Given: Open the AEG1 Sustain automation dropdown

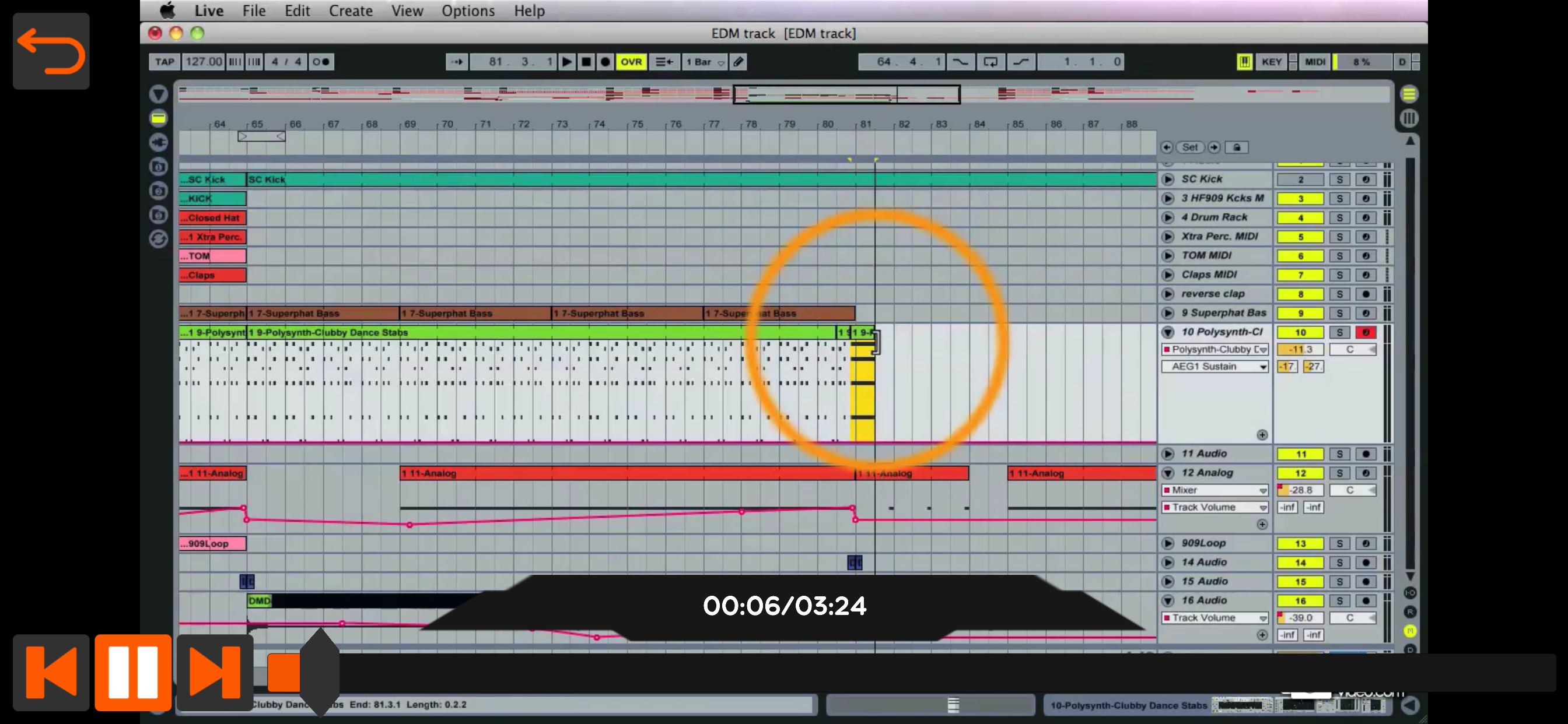Looking at the screenshot, I should tap(1214, 366).
